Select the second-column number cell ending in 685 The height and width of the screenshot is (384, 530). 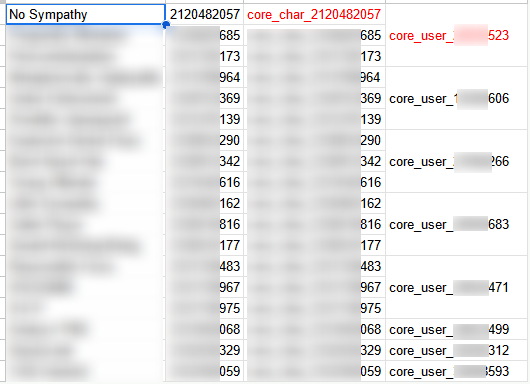click(x=204, y=35)
